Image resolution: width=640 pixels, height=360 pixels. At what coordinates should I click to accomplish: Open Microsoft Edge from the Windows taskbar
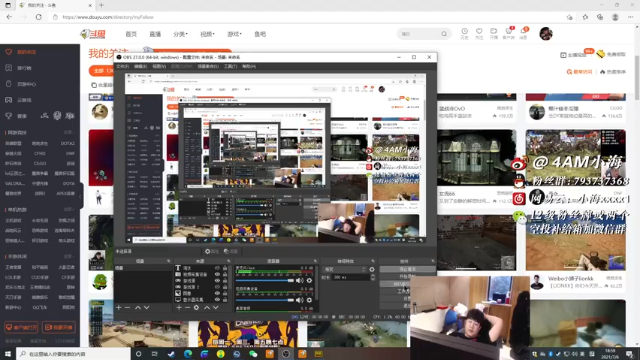(188, 354)
